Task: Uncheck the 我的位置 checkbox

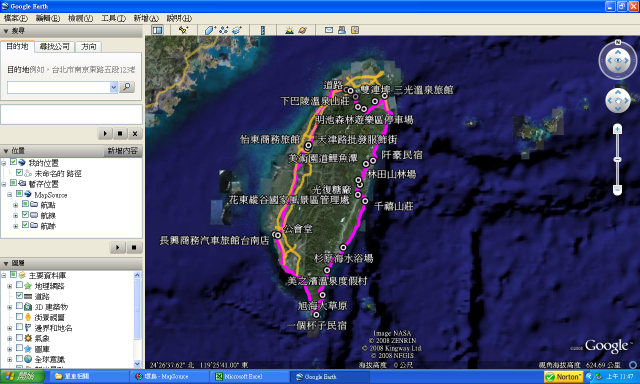Action: coord(13,162)
